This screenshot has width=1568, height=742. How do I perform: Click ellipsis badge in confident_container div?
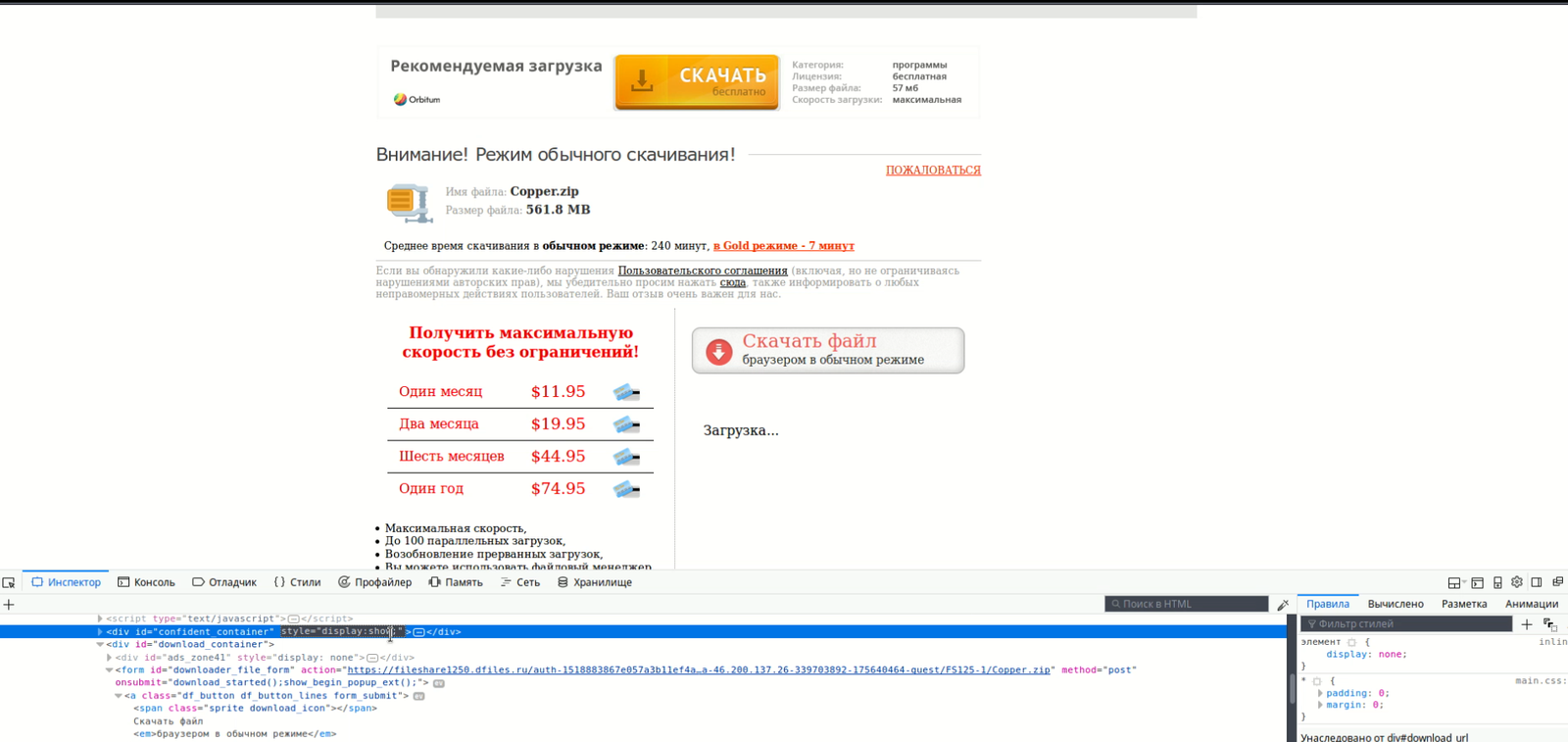tap(418, 632)
